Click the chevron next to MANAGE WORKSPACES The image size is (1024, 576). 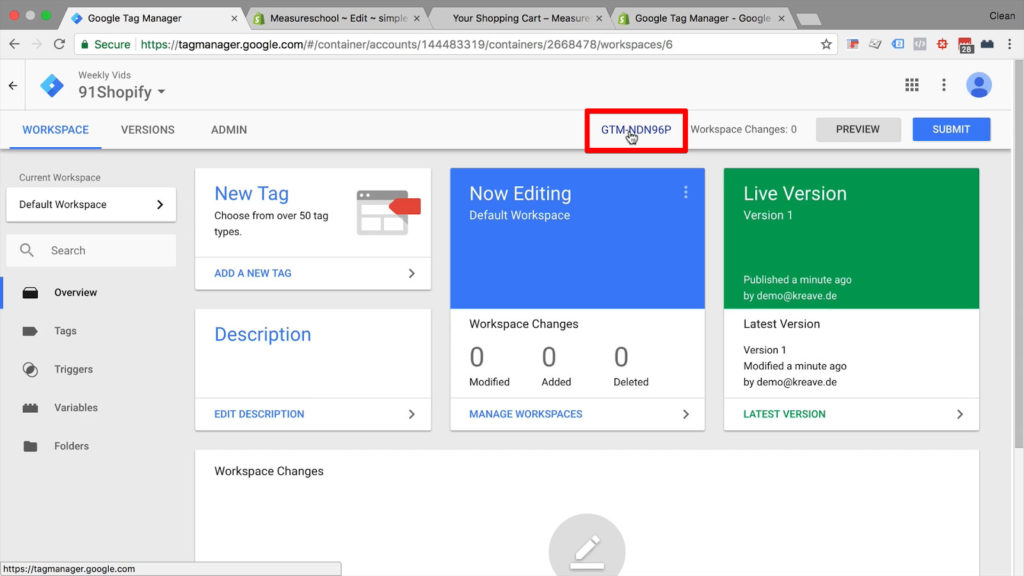click(686, 414)
